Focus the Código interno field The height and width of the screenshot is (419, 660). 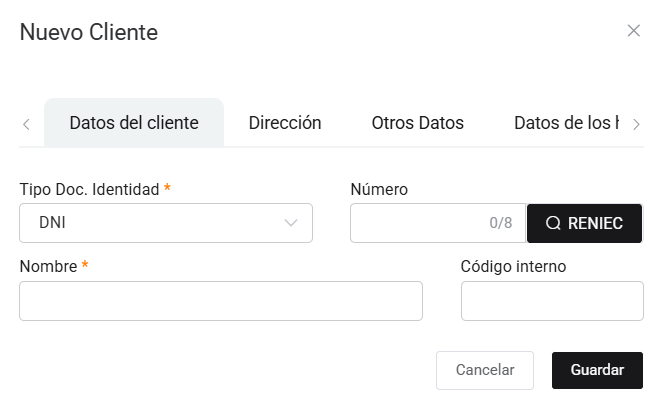[552, 301]
